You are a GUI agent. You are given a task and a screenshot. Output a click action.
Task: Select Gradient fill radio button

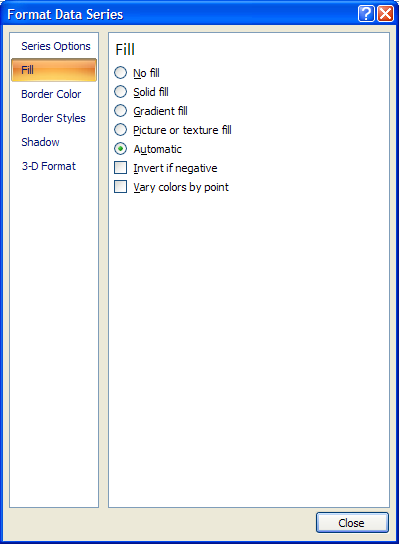[x=120, y=111]
